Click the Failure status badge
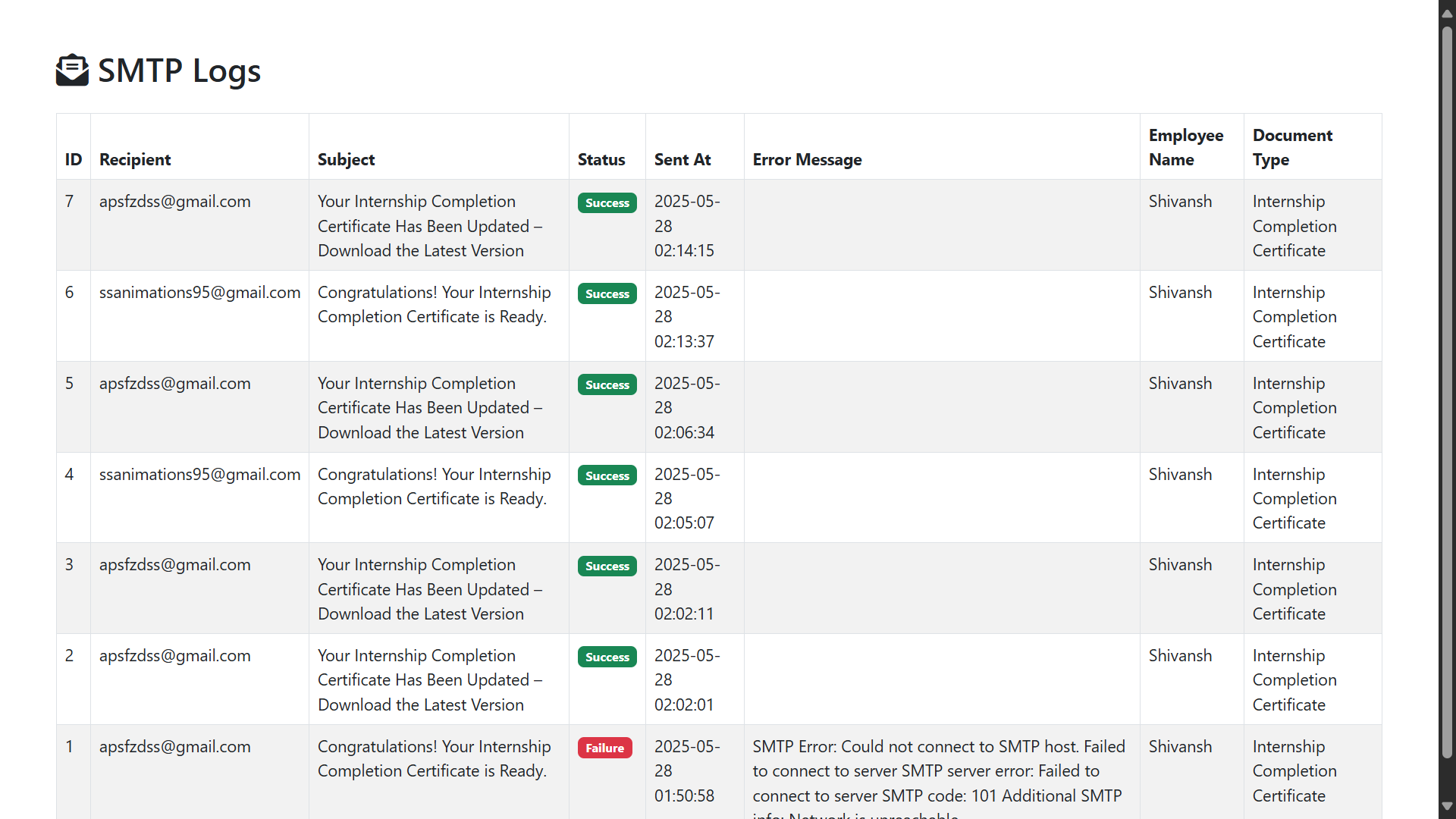This screenshot has width=1456, height=819. click(604, 748)
